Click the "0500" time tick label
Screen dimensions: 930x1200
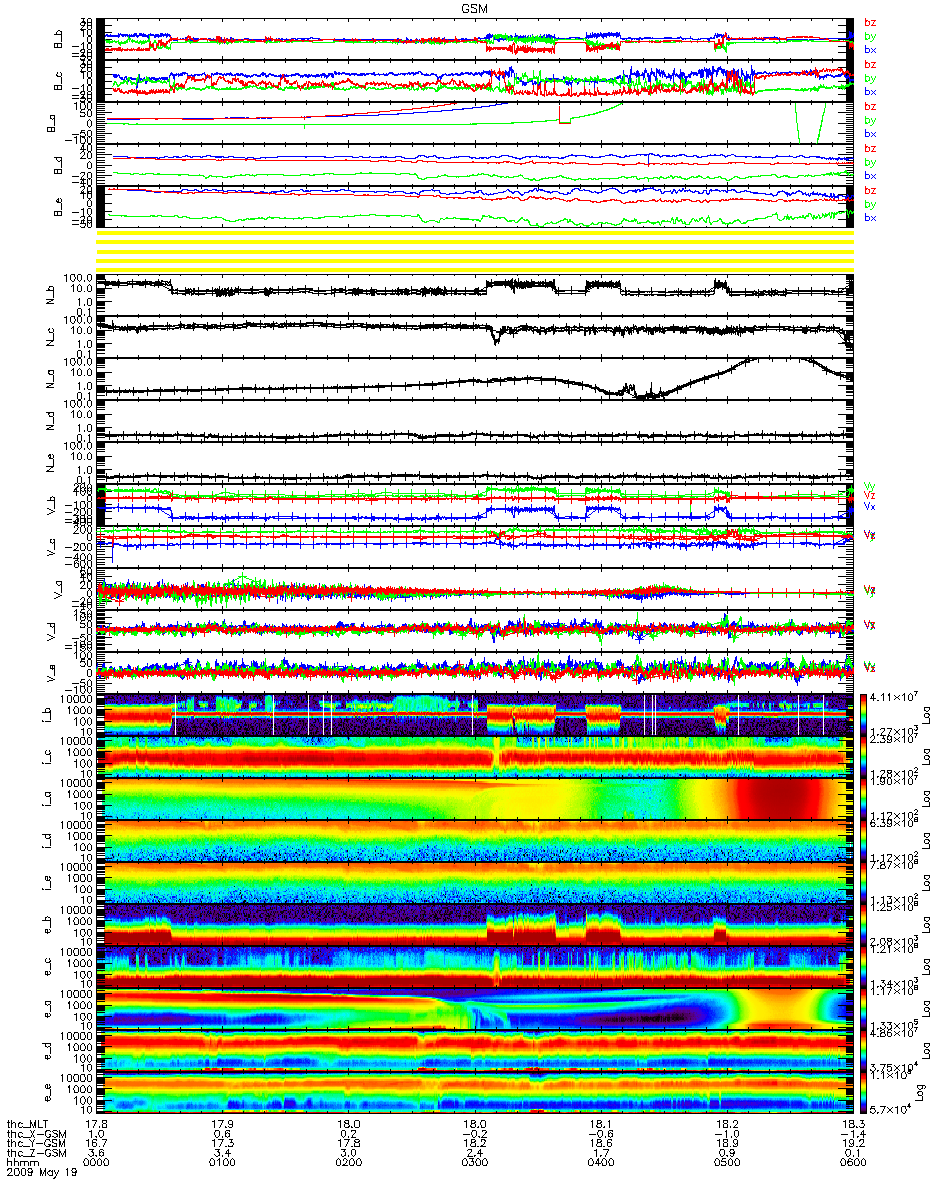pyautogui.click(x=728, y=1164)
